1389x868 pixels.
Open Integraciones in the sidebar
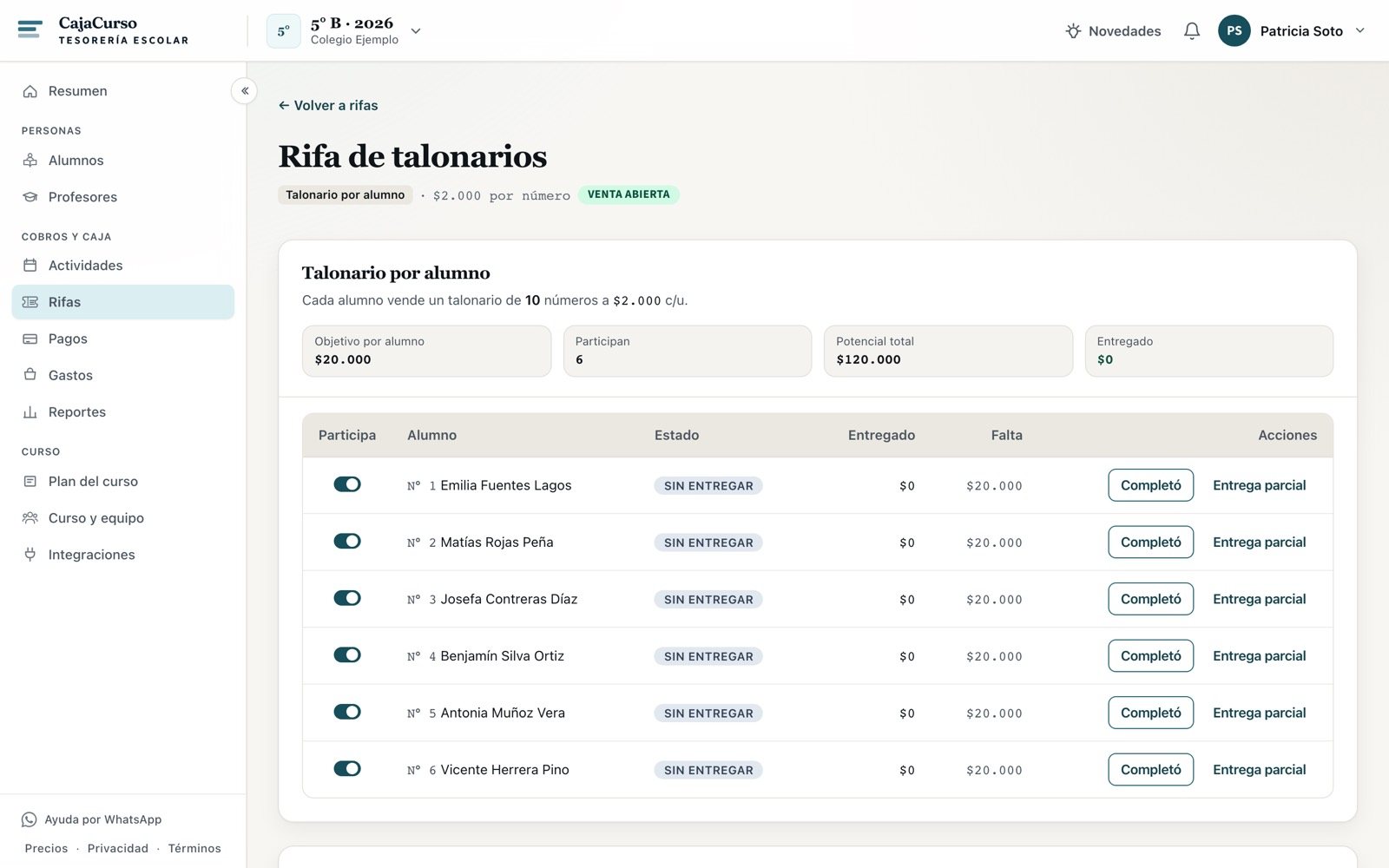pos(123,555)
